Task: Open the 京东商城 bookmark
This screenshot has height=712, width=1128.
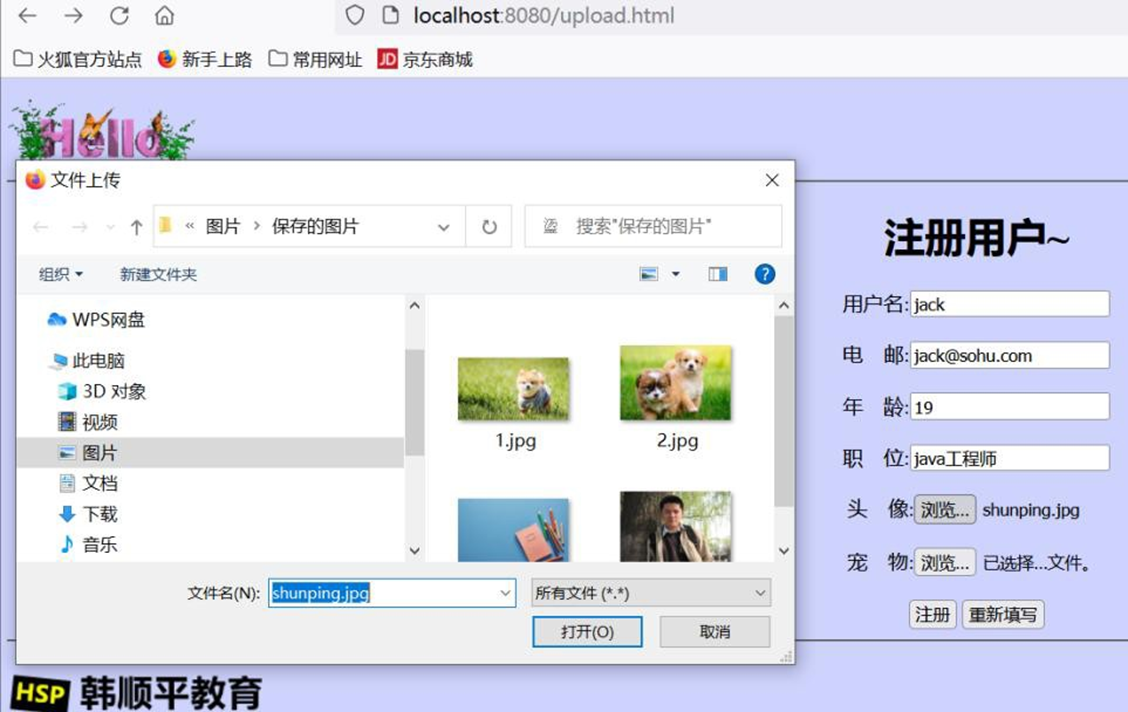Action: (425, 60)
